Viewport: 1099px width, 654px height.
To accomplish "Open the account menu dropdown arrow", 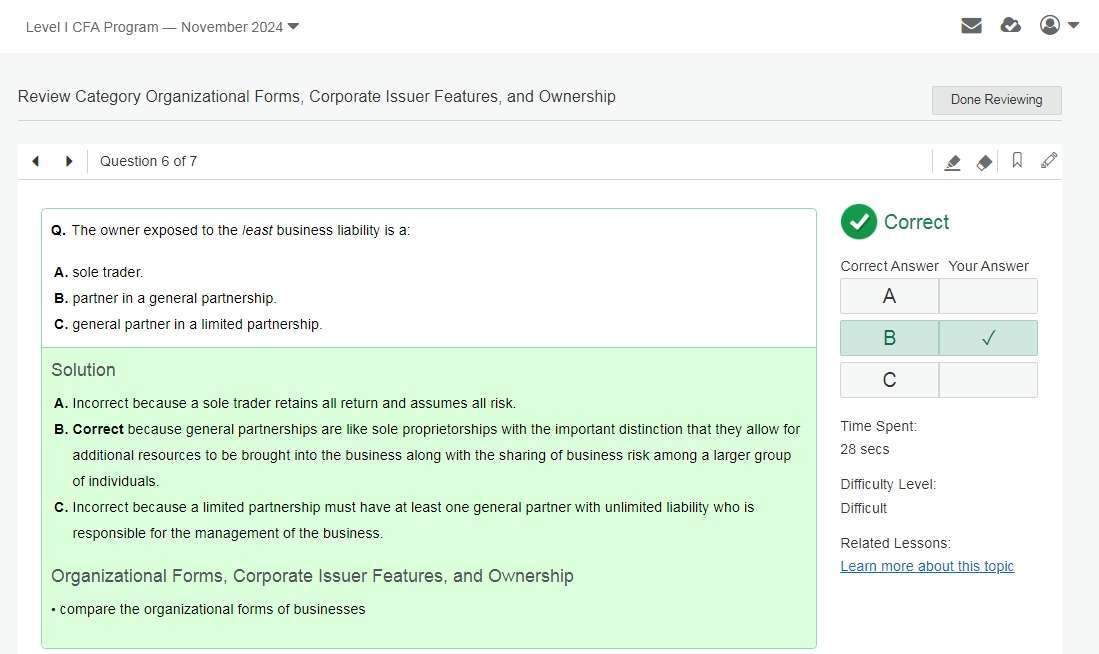I will tap(1074, 26).
